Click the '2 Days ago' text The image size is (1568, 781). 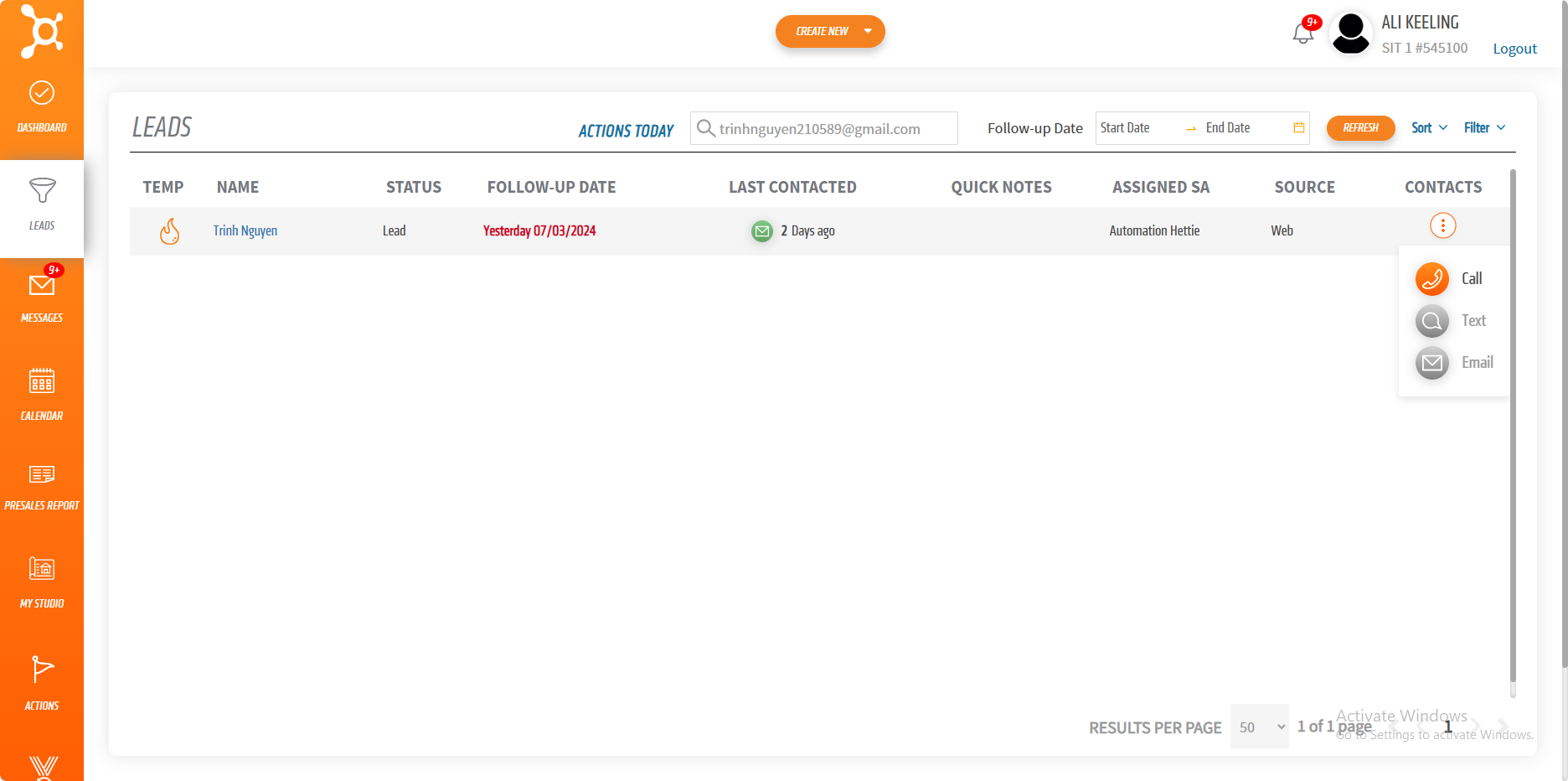coord(807,230)
